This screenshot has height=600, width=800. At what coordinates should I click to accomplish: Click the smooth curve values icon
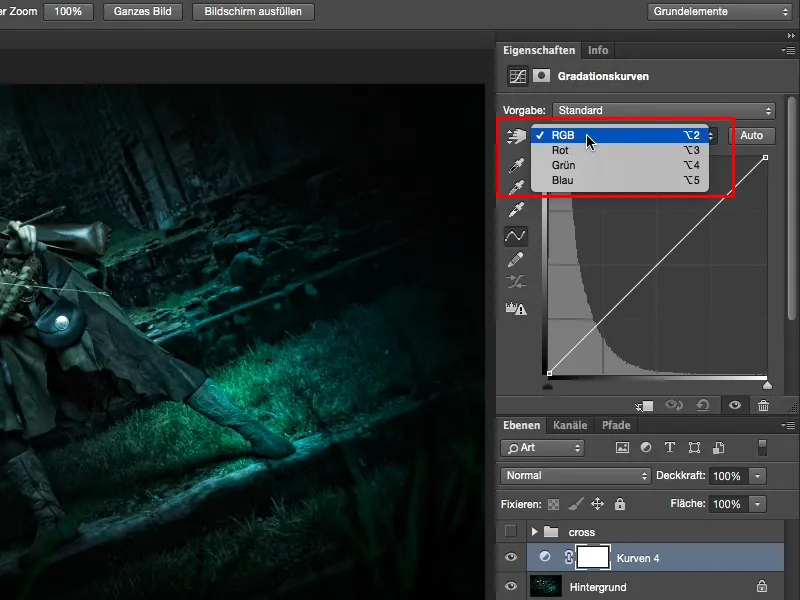(515, 282)
